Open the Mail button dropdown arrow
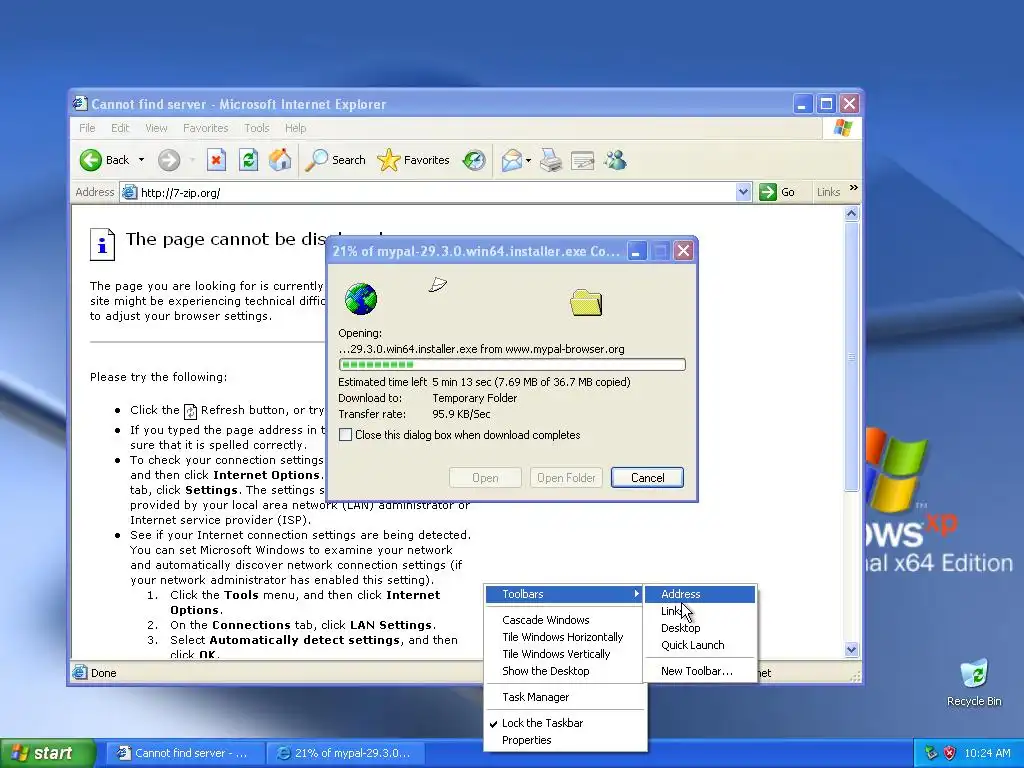The width and height of the screenshot is (1024, 768). 528,160
